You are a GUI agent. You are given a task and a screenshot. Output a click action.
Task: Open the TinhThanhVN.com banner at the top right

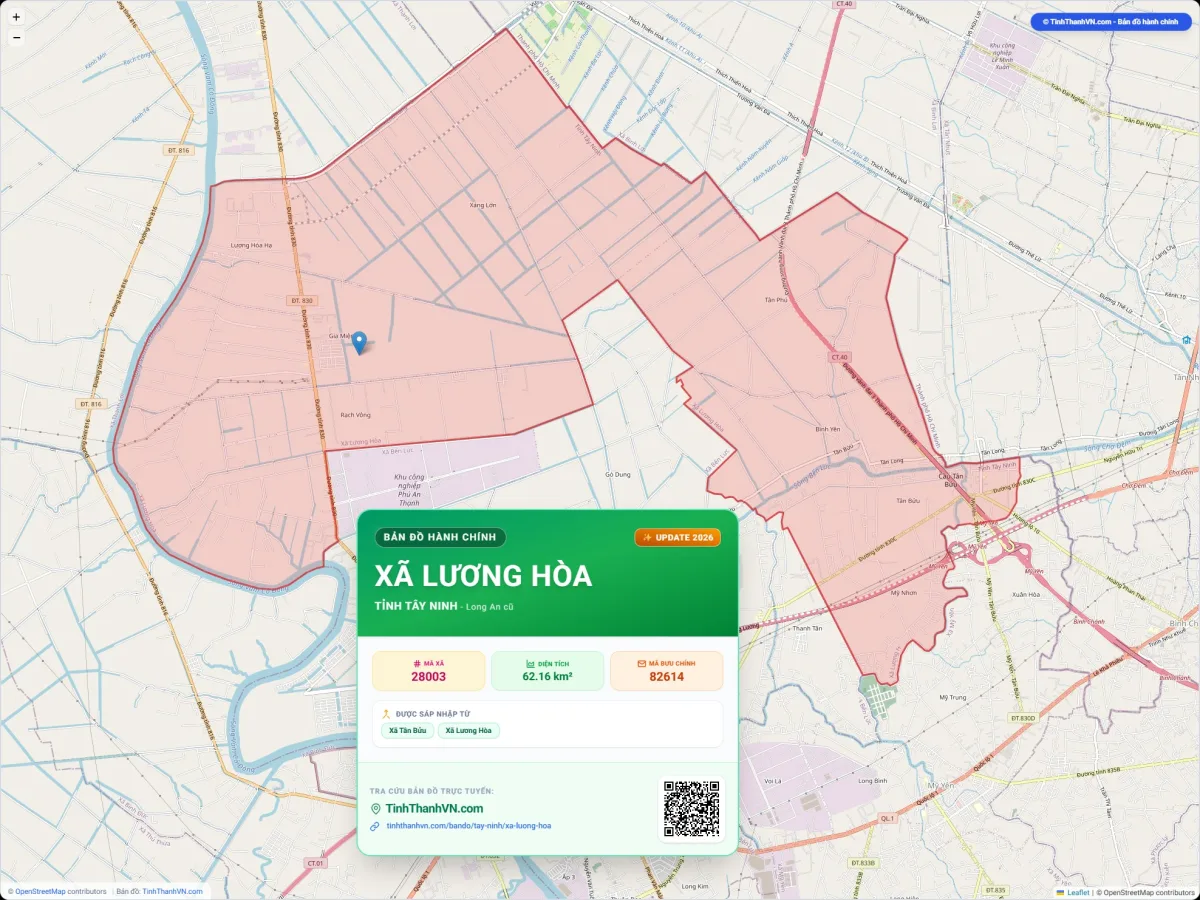(1110, 21)
